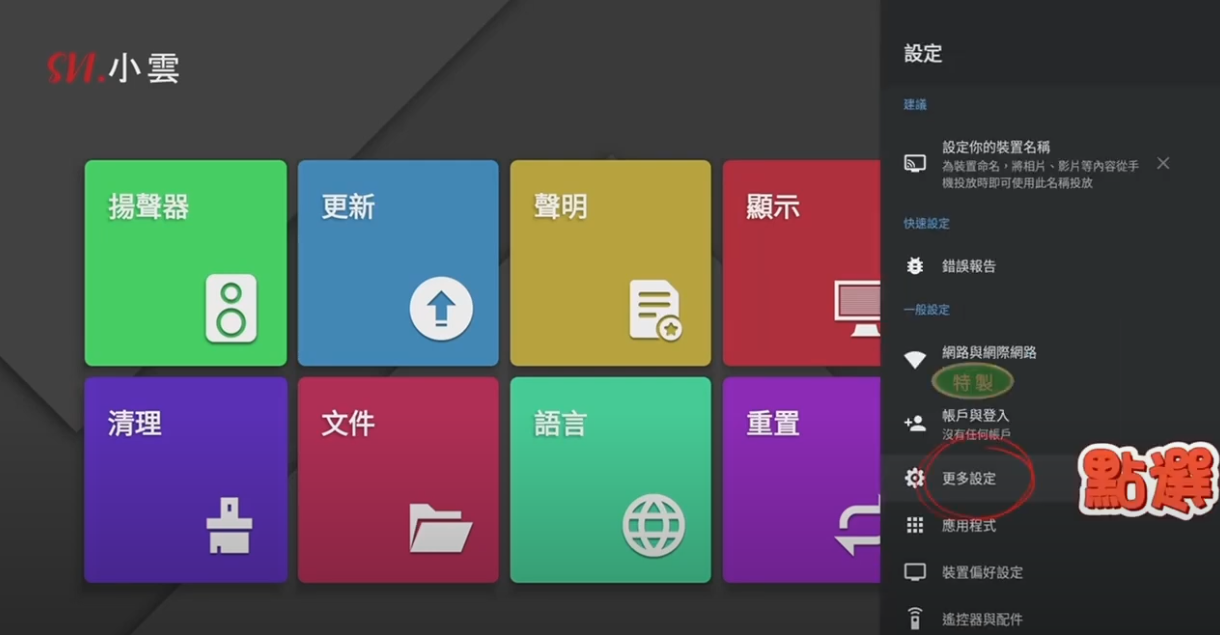Click the 錯誤報告 bug icon
The width and height of the screenshot is (1220, 635).
click(914, 266)
